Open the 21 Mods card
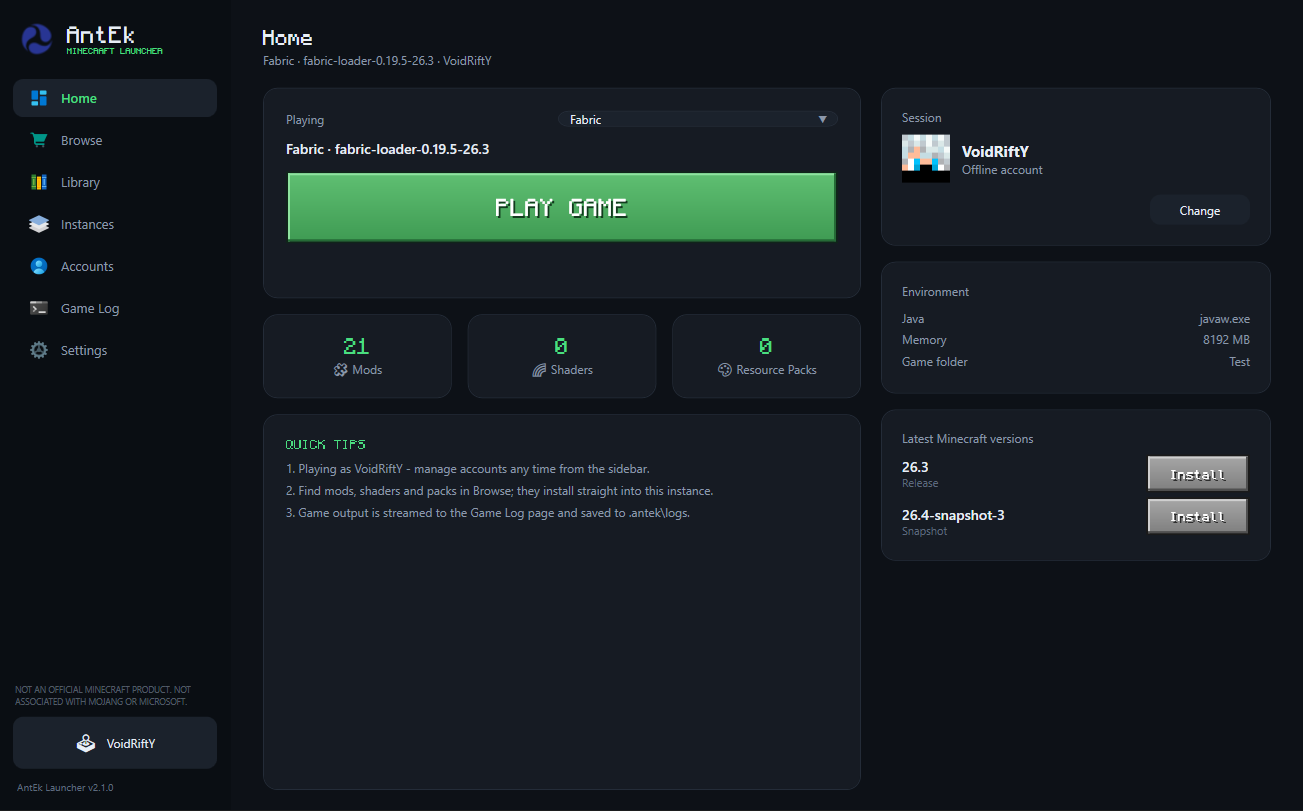 (357, 356)
